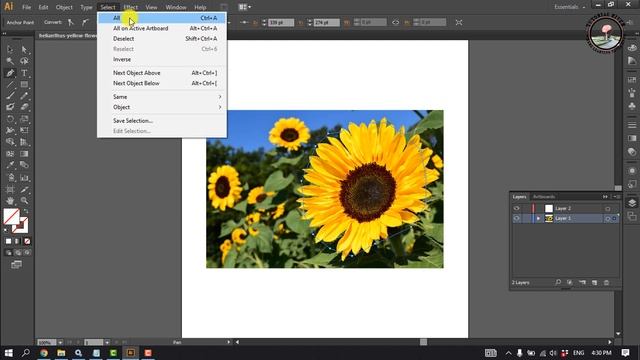Select the Artboard tool
The image size is (640, 360).
point(10,189)
